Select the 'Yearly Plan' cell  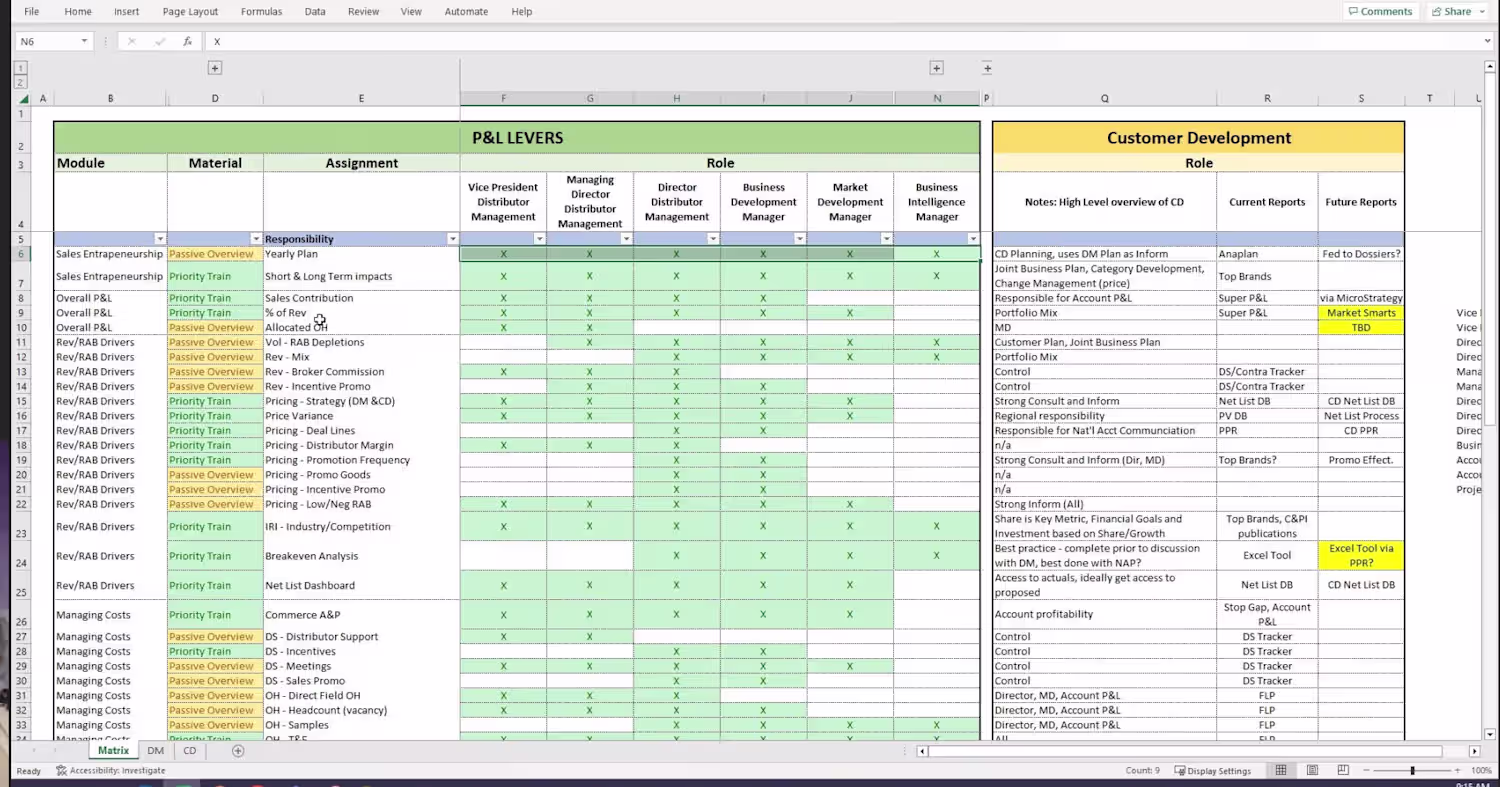click(x=361, y=254)
